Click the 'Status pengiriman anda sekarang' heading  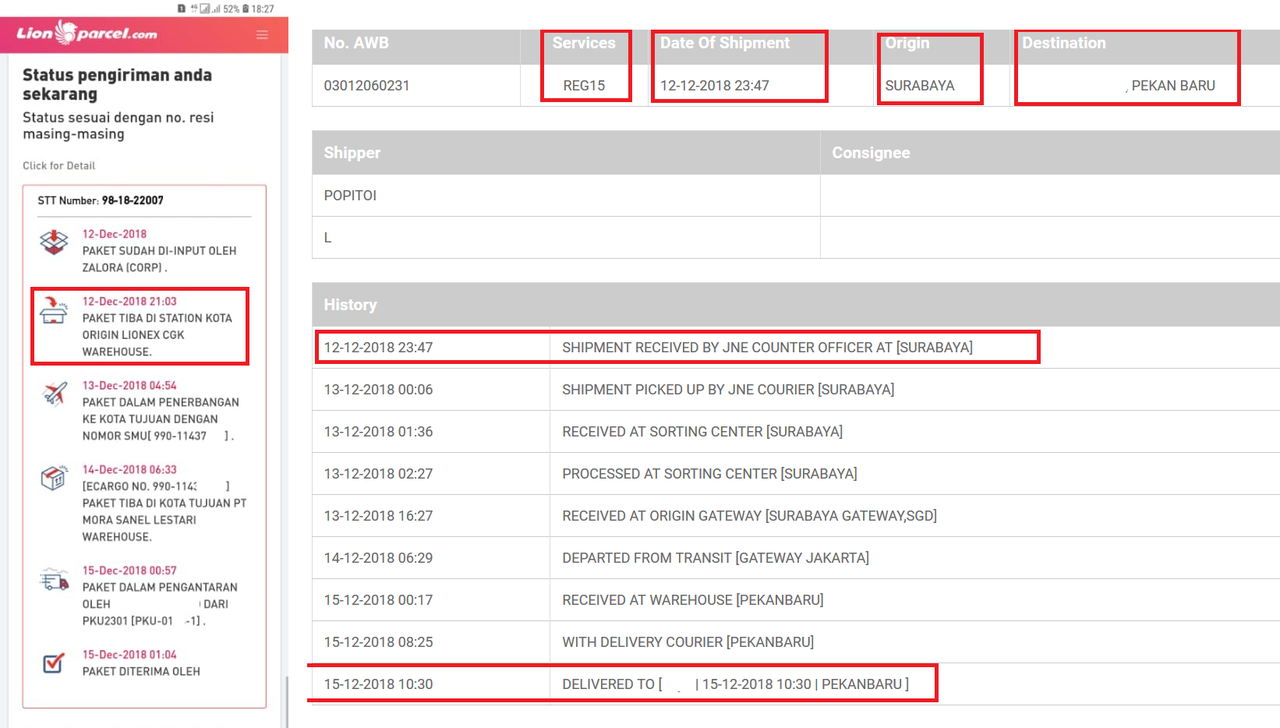point(117,84)
